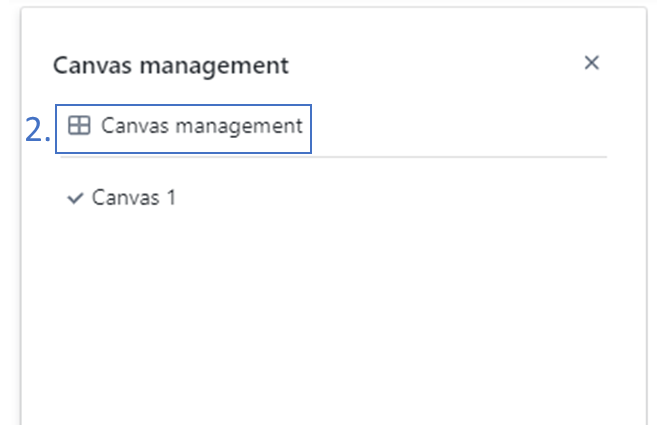Screen dimensions: 657x425
Task: Dismiss the panel using the top-right X
Action: pyautogui.click(x=591, y=63)
